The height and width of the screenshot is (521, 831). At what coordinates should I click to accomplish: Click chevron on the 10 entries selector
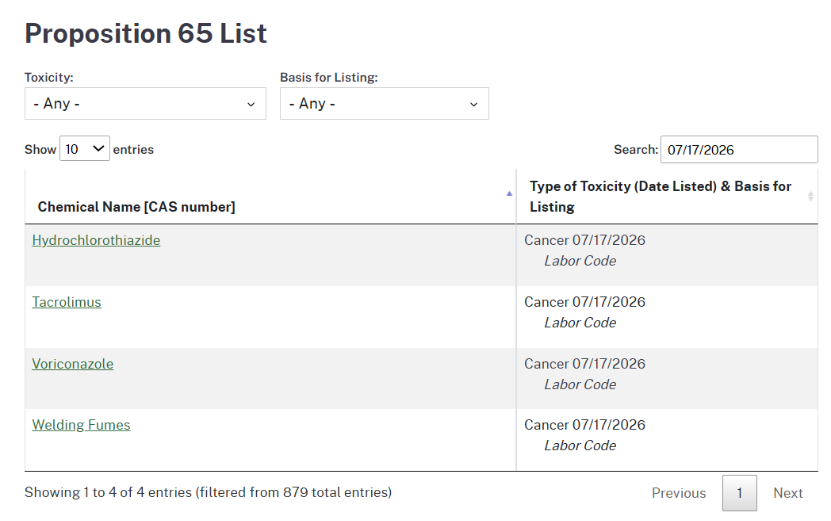coord(98,149)
